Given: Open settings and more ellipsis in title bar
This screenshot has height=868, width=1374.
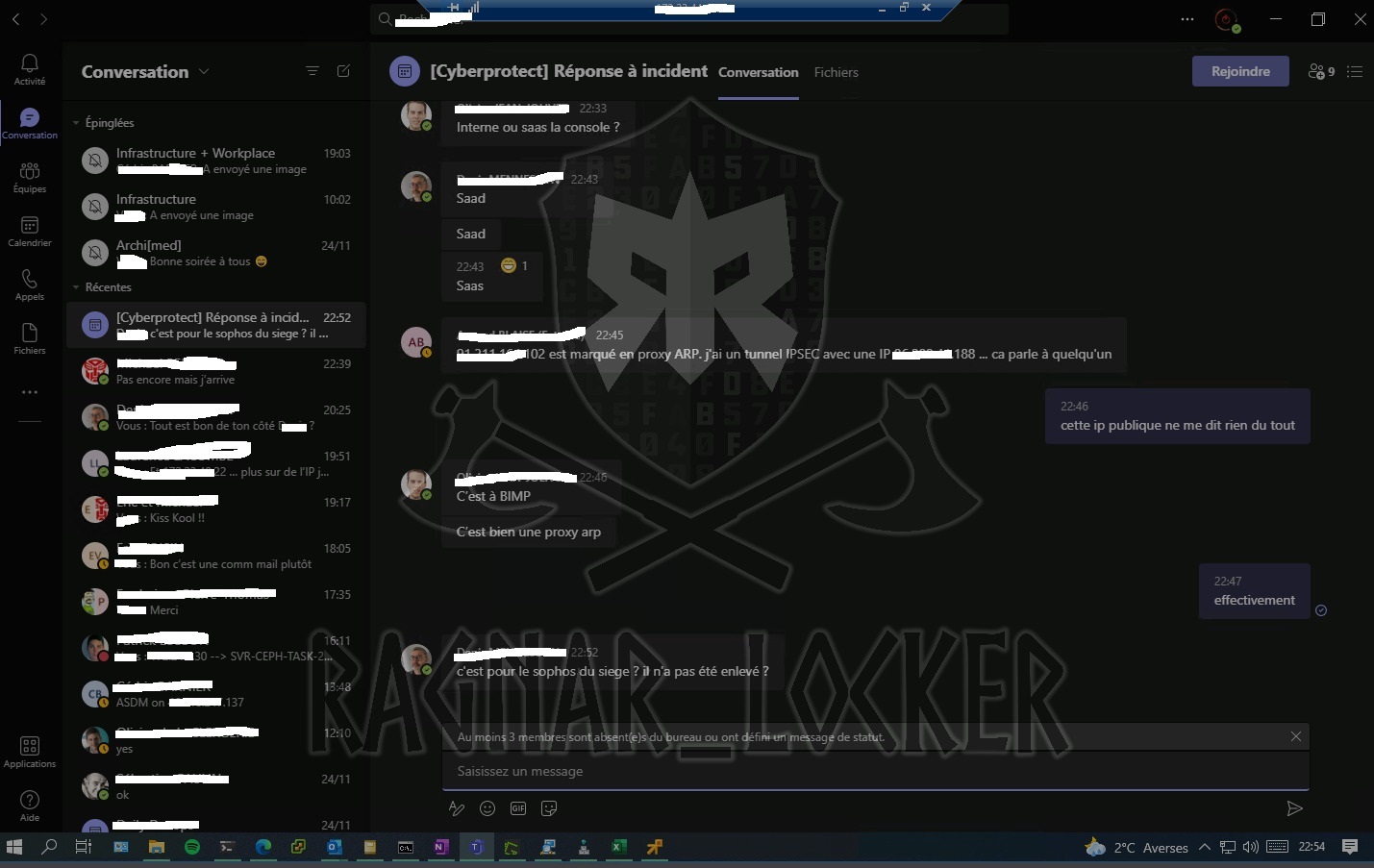Looking at the screenshot, I should (1187, 19).
